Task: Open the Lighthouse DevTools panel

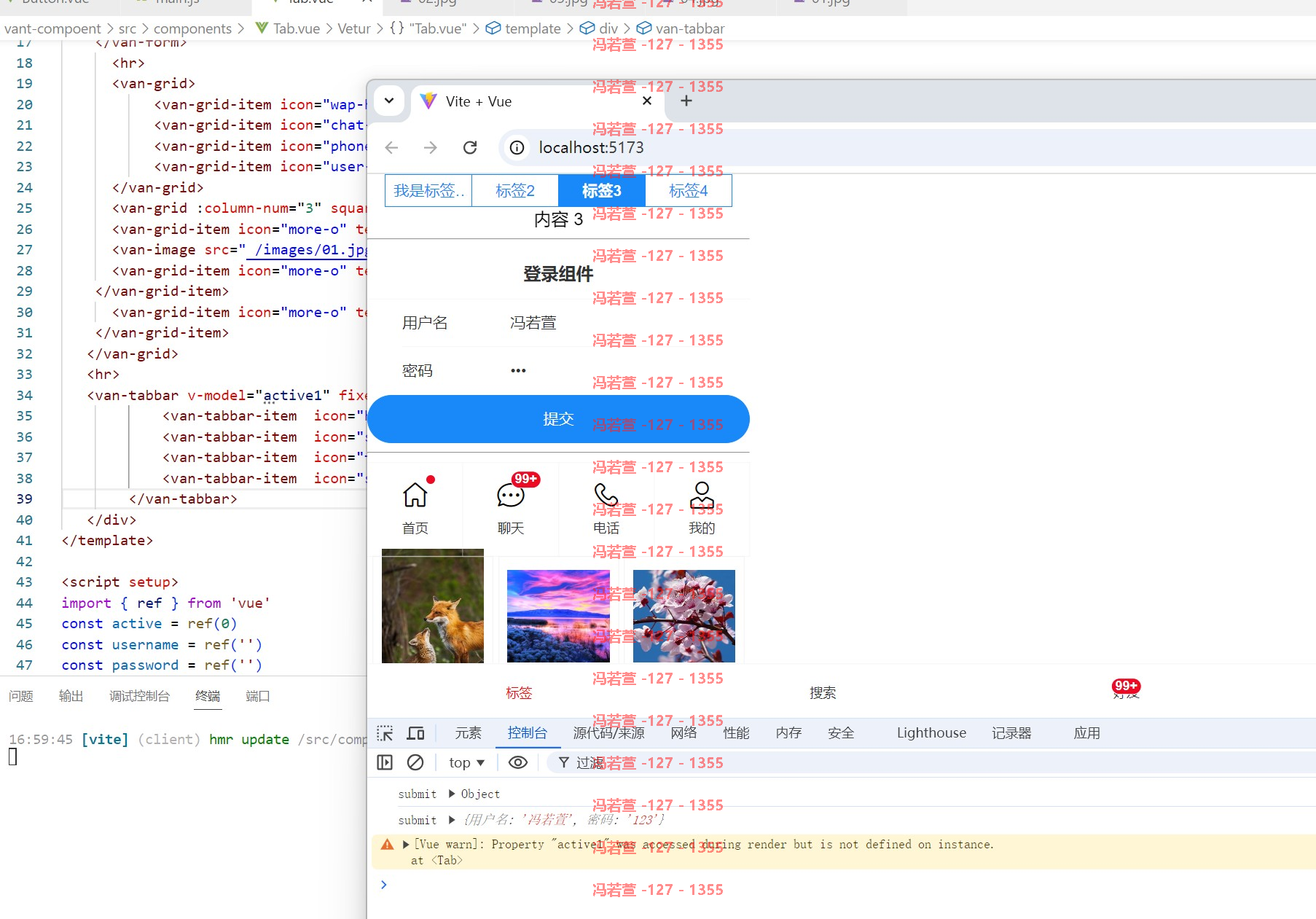Action: tap(931, 733)
